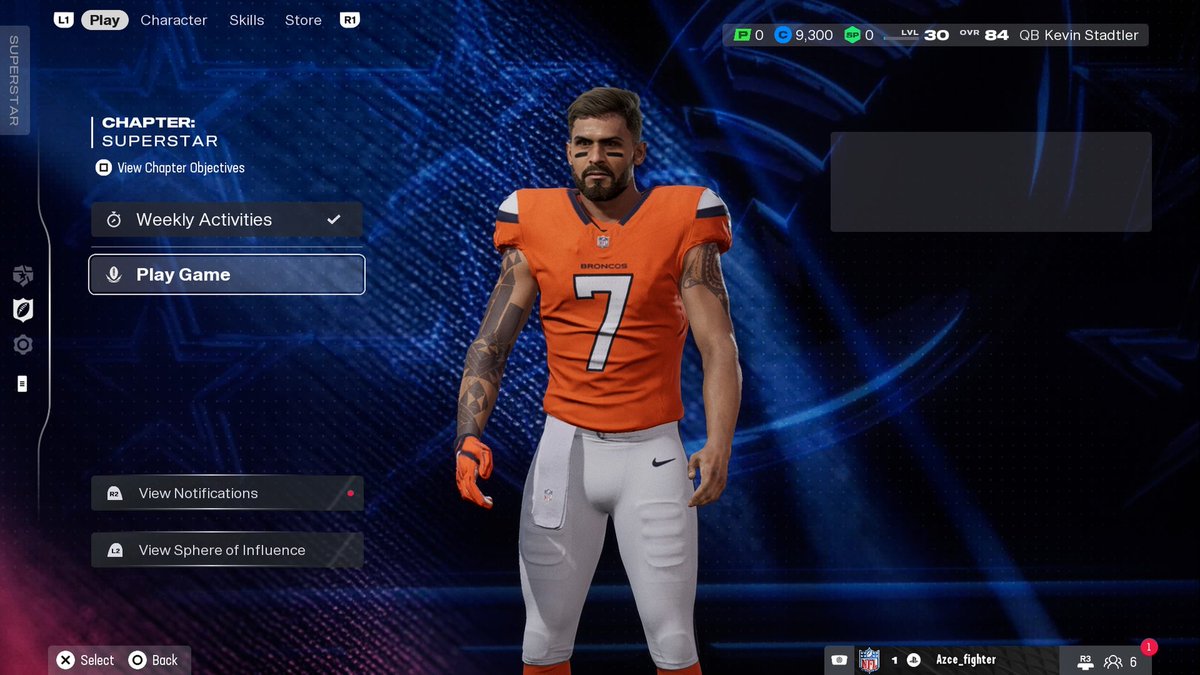Switch to the Character tab
This screenshot has width=1200, height=675.
pyautogui.click(x=174, y=20)
